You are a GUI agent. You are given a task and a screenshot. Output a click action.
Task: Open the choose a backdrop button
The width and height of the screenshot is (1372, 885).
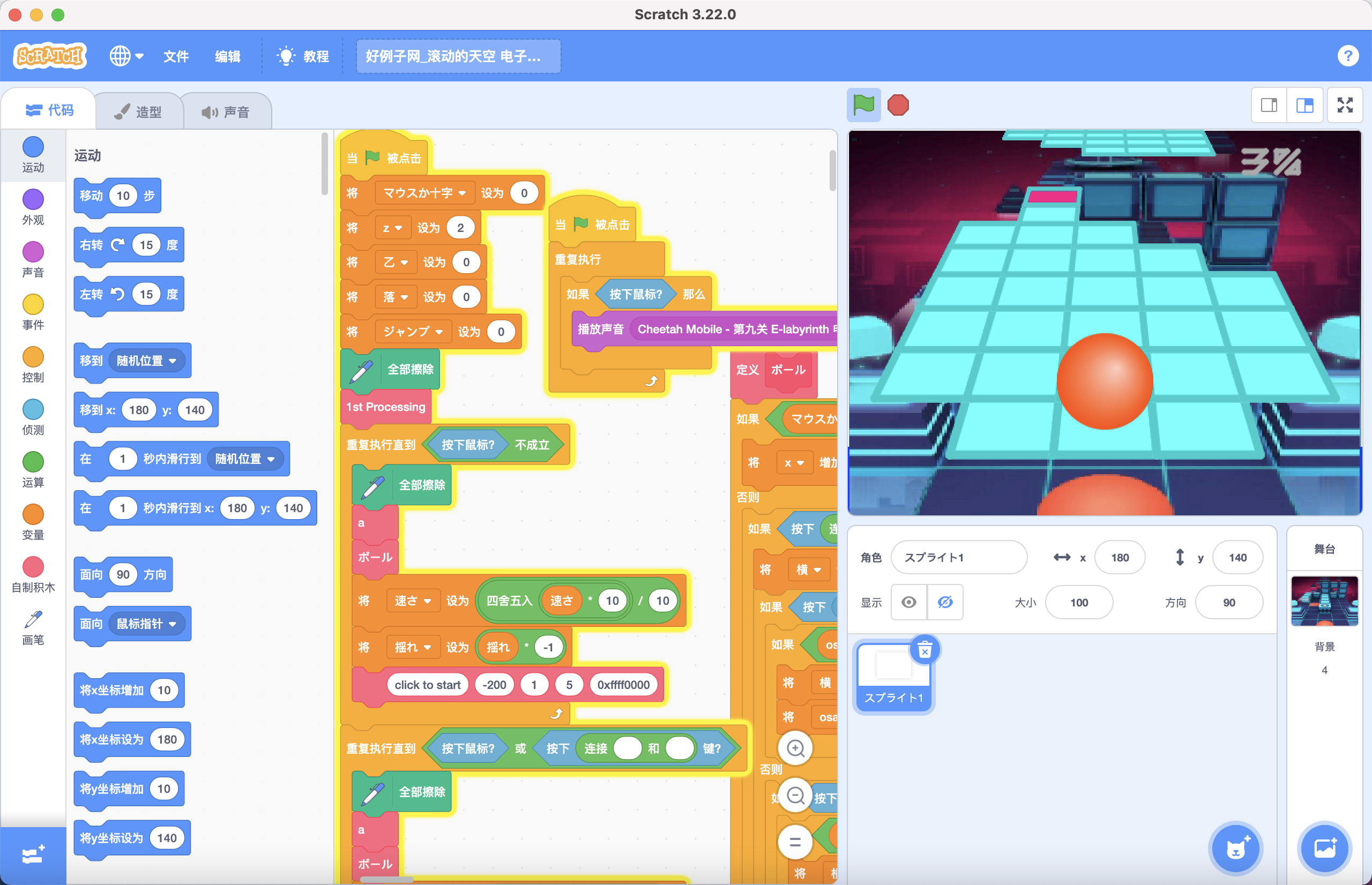pos(1324,848)
